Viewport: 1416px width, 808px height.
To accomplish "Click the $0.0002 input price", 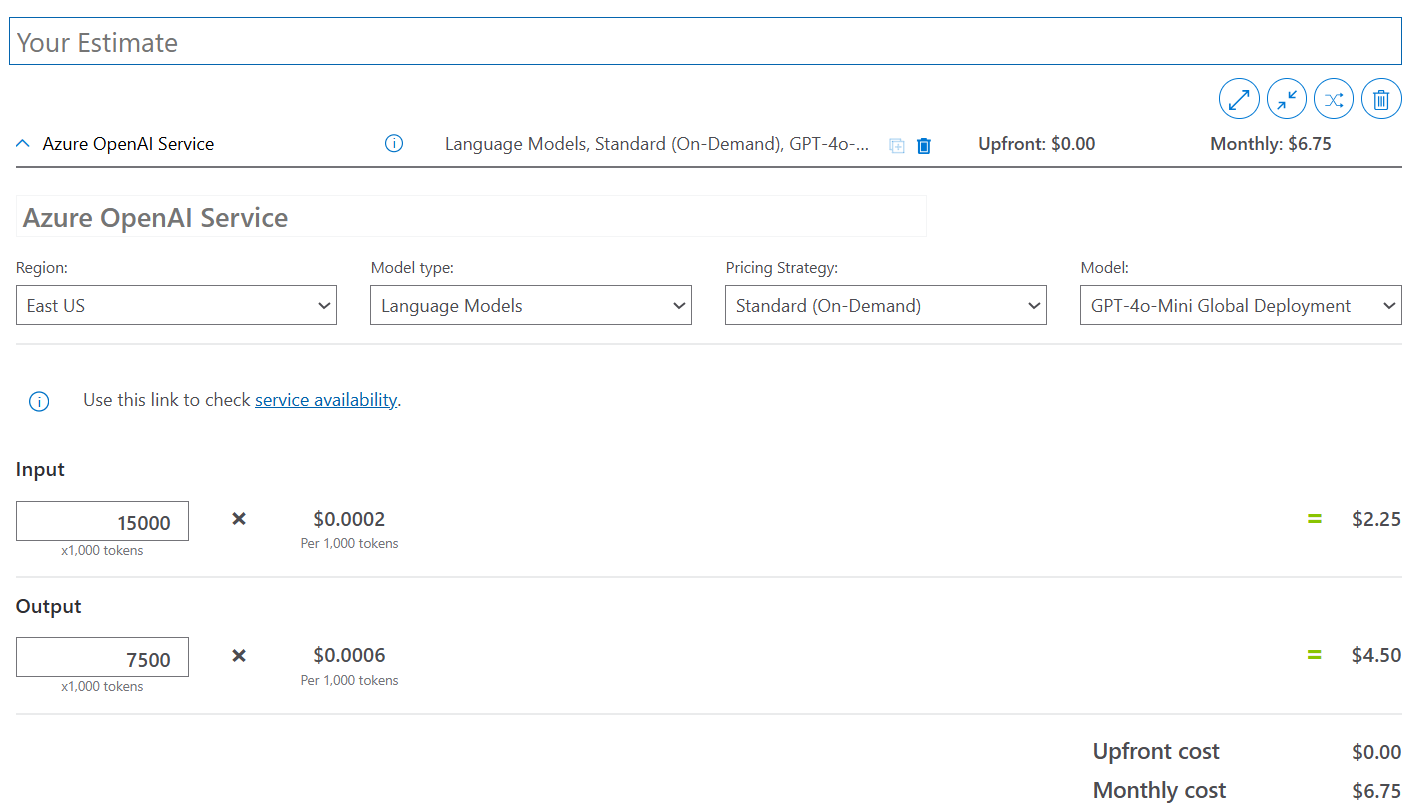I will point(349,519).
